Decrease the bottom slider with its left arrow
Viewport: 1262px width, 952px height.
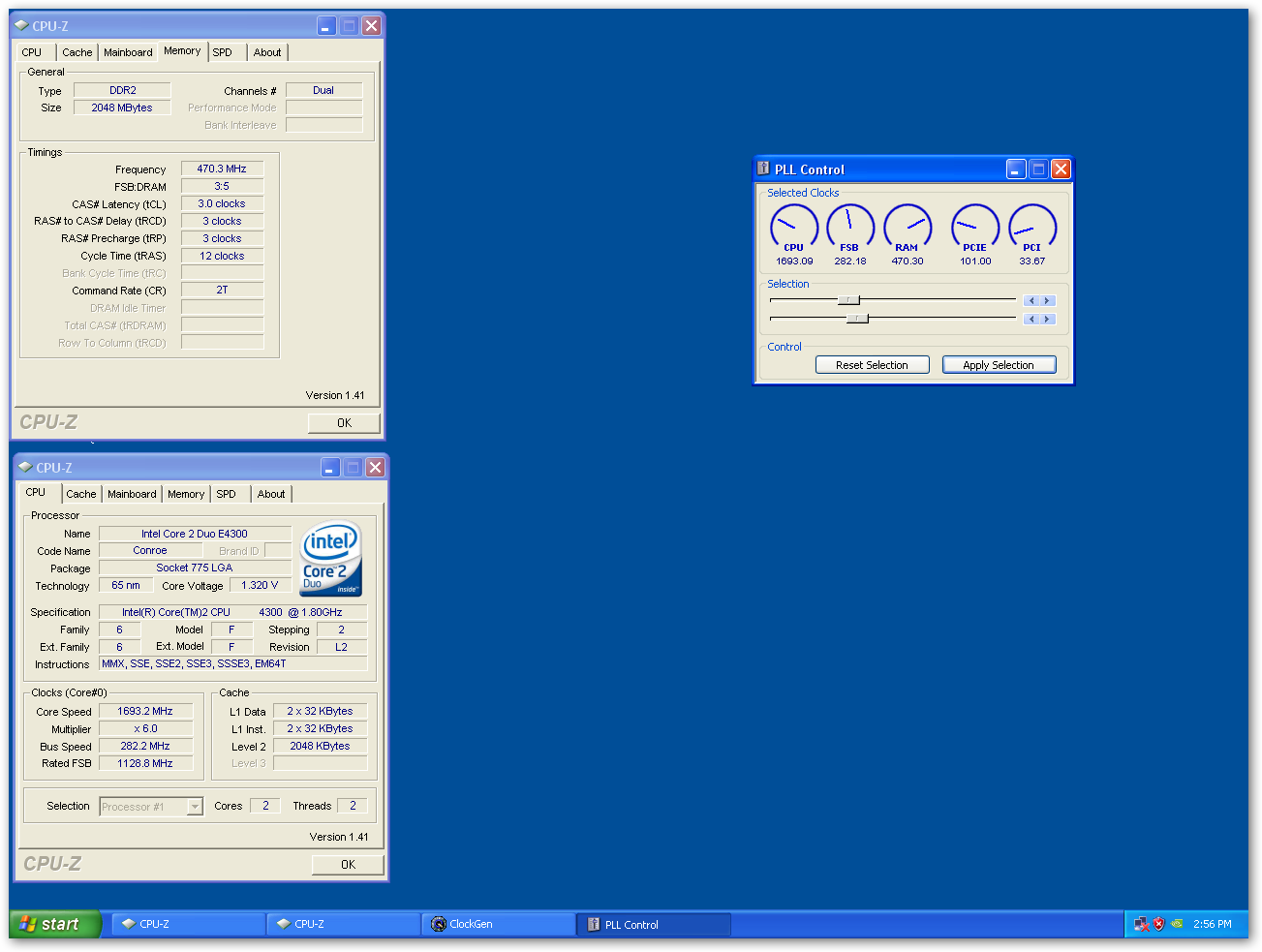click(x=1031, y=319)
